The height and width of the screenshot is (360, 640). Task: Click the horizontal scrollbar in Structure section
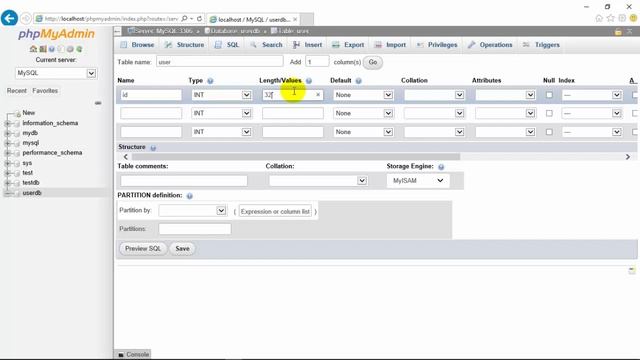point(296,157)
